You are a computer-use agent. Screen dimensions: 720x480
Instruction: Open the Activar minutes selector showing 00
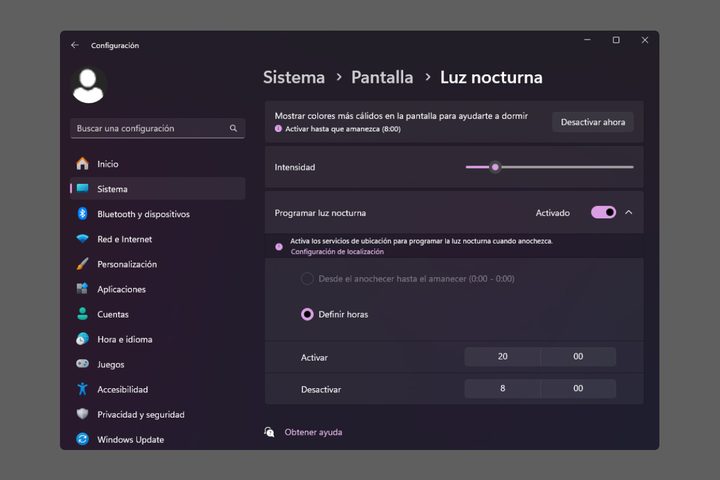(x=578, y=356)
